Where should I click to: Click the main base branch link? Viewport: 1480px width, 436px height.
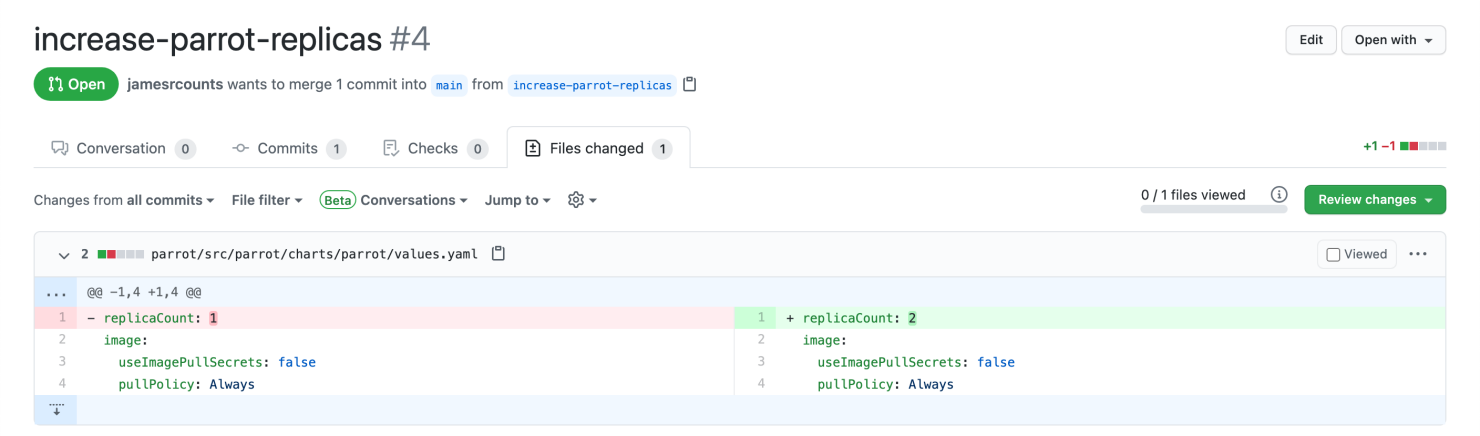pyautogui.click(x=449, y=85)
